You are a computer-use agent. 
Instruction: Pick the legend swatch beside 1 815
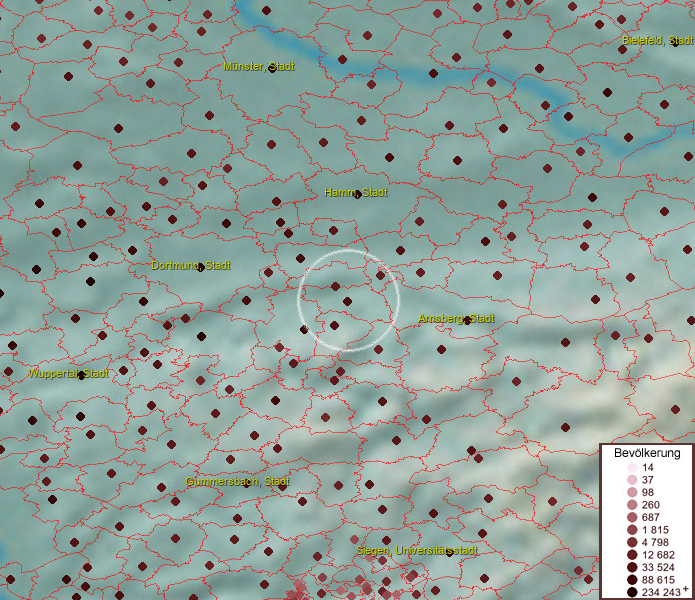(x=632, y=530)
